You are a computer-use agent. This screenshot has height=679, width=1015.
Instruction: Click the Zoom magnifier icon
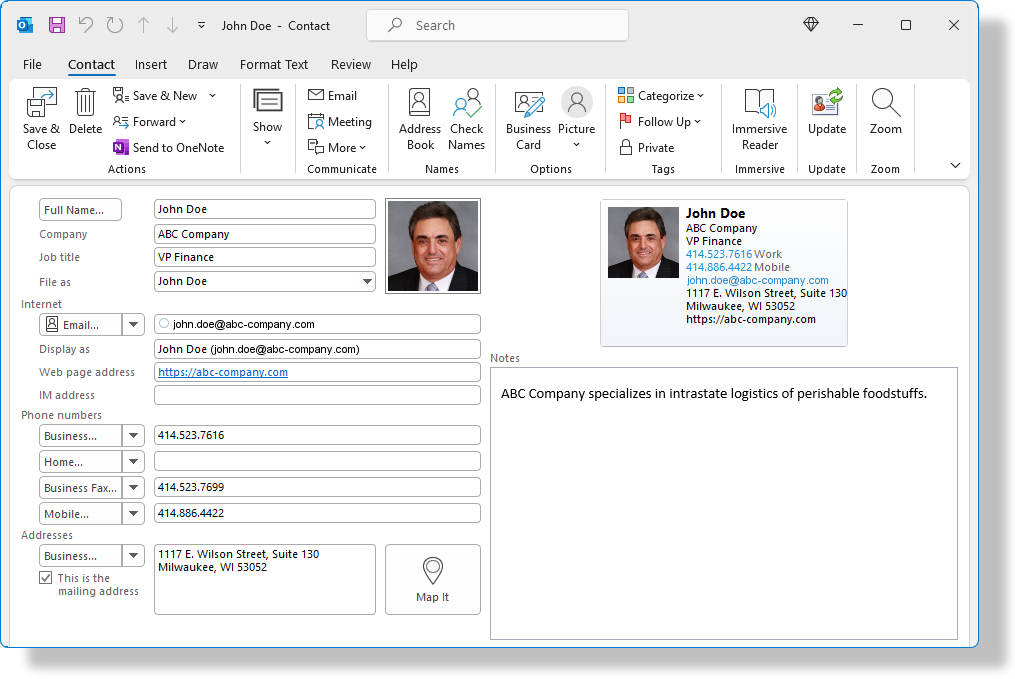click(885, 112)
